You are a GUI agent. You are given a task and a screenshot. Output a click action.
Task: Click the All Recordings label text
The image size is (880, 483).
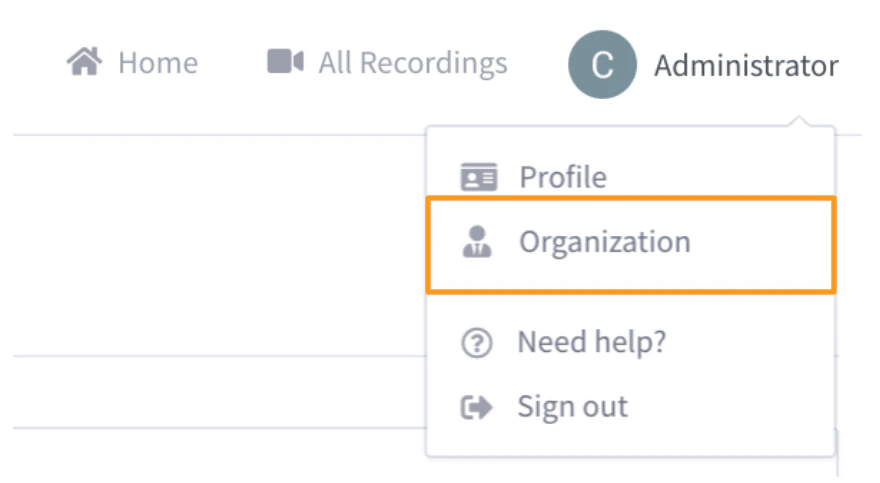413,64
